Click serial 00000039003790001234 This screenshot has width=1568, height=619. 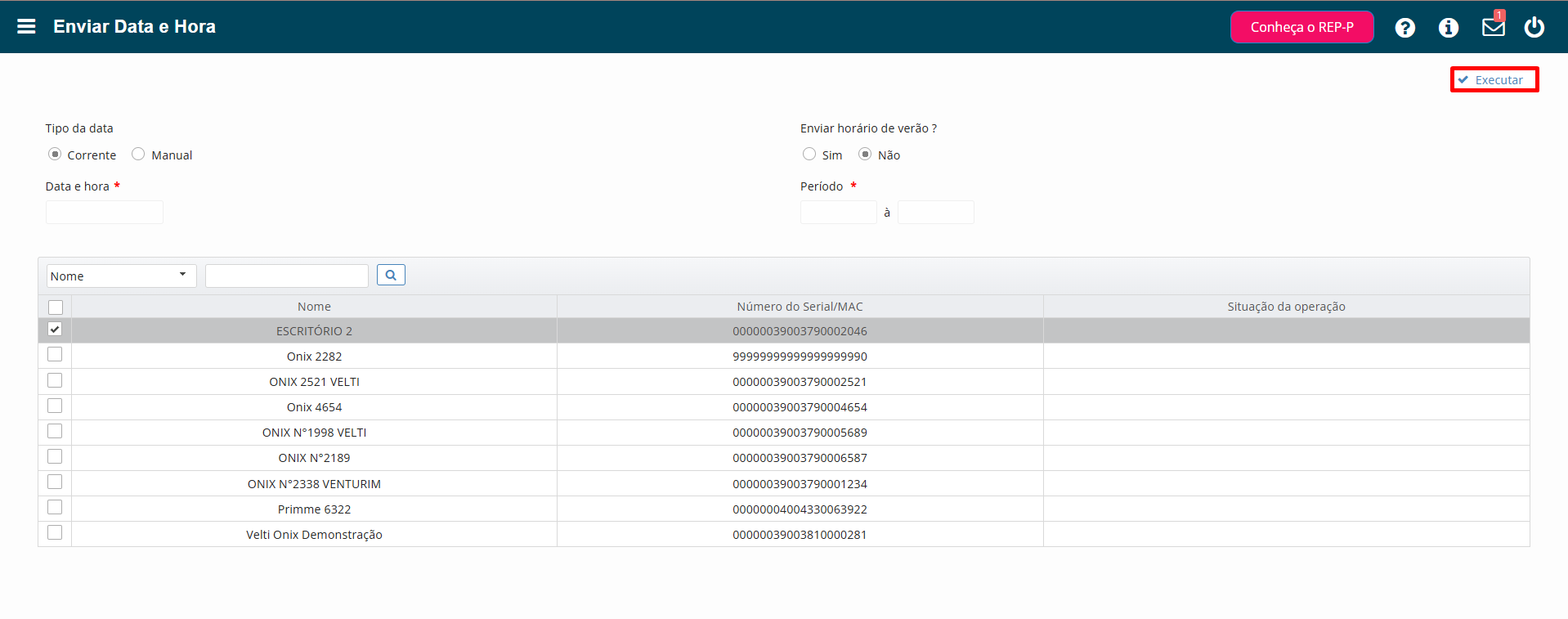pyautogui.click(x=800, y=484)
